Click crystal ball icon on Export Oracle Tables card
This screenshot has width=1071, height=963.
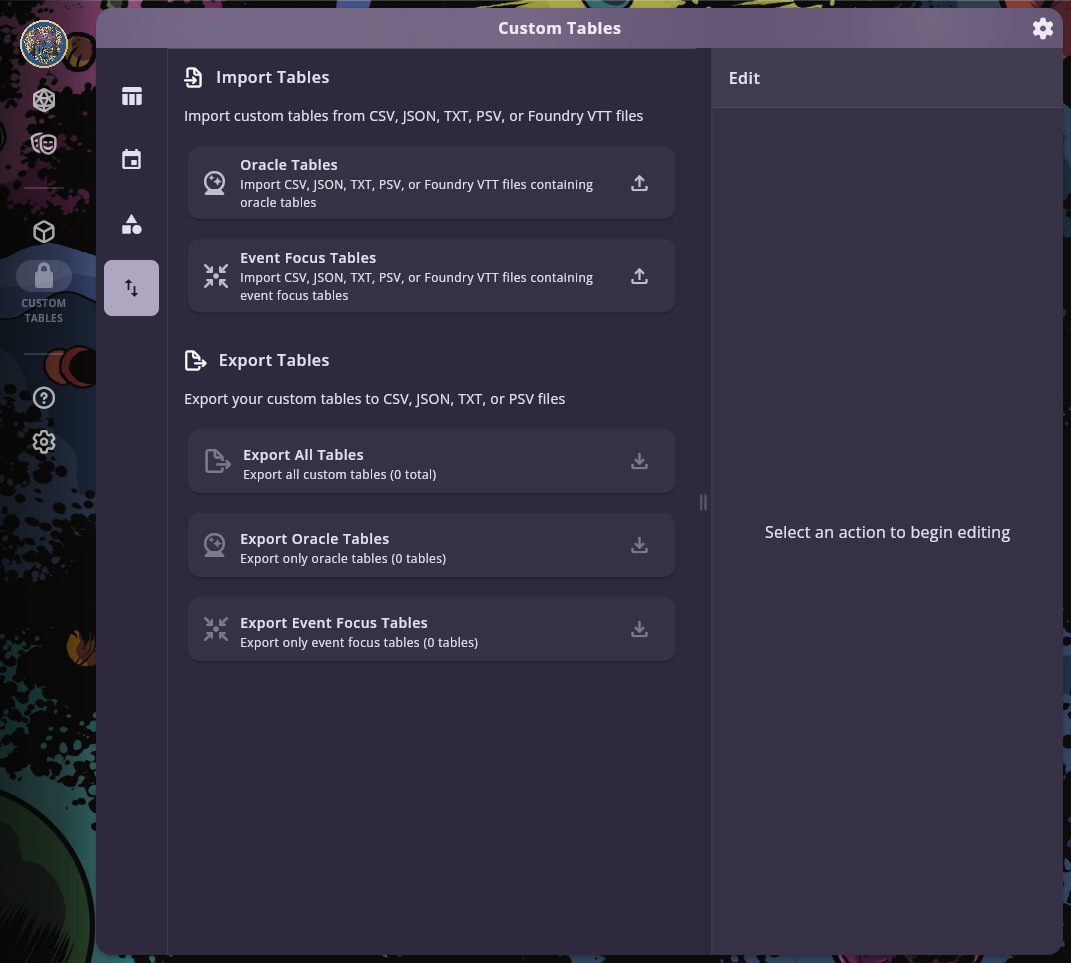click(x=214, y=545)
